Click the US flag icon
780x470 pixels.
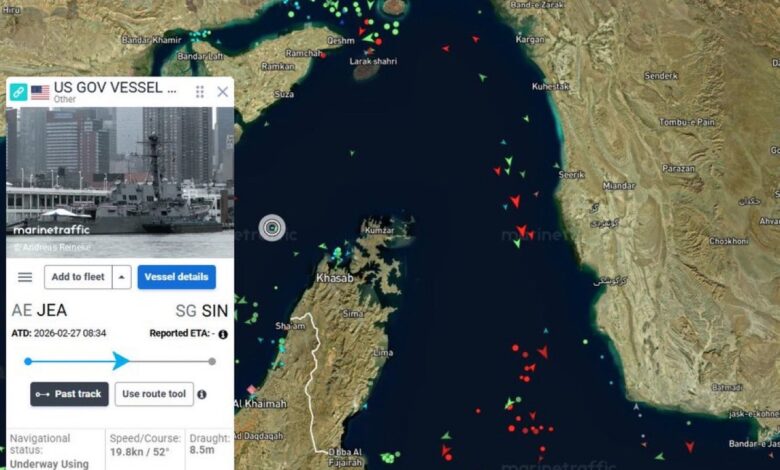pyautogui.click(x=40, y=92)
